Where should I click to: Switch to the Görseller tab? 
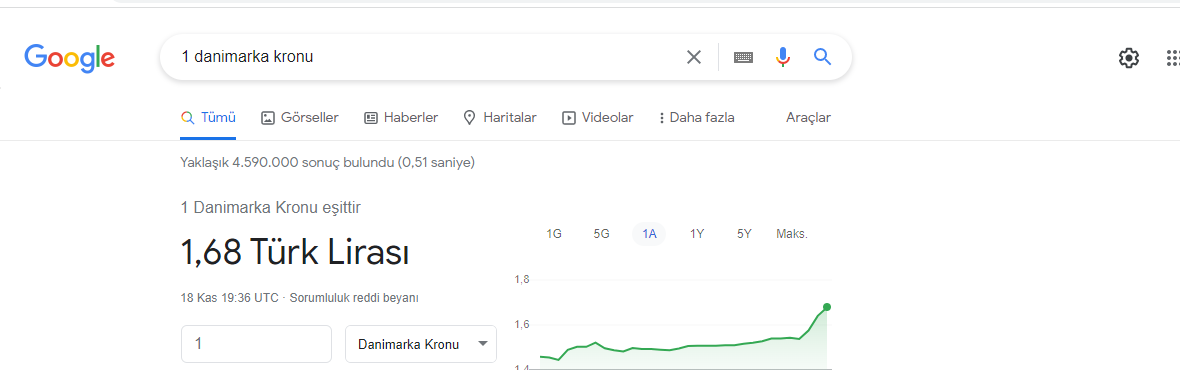(x=300, y=117)
